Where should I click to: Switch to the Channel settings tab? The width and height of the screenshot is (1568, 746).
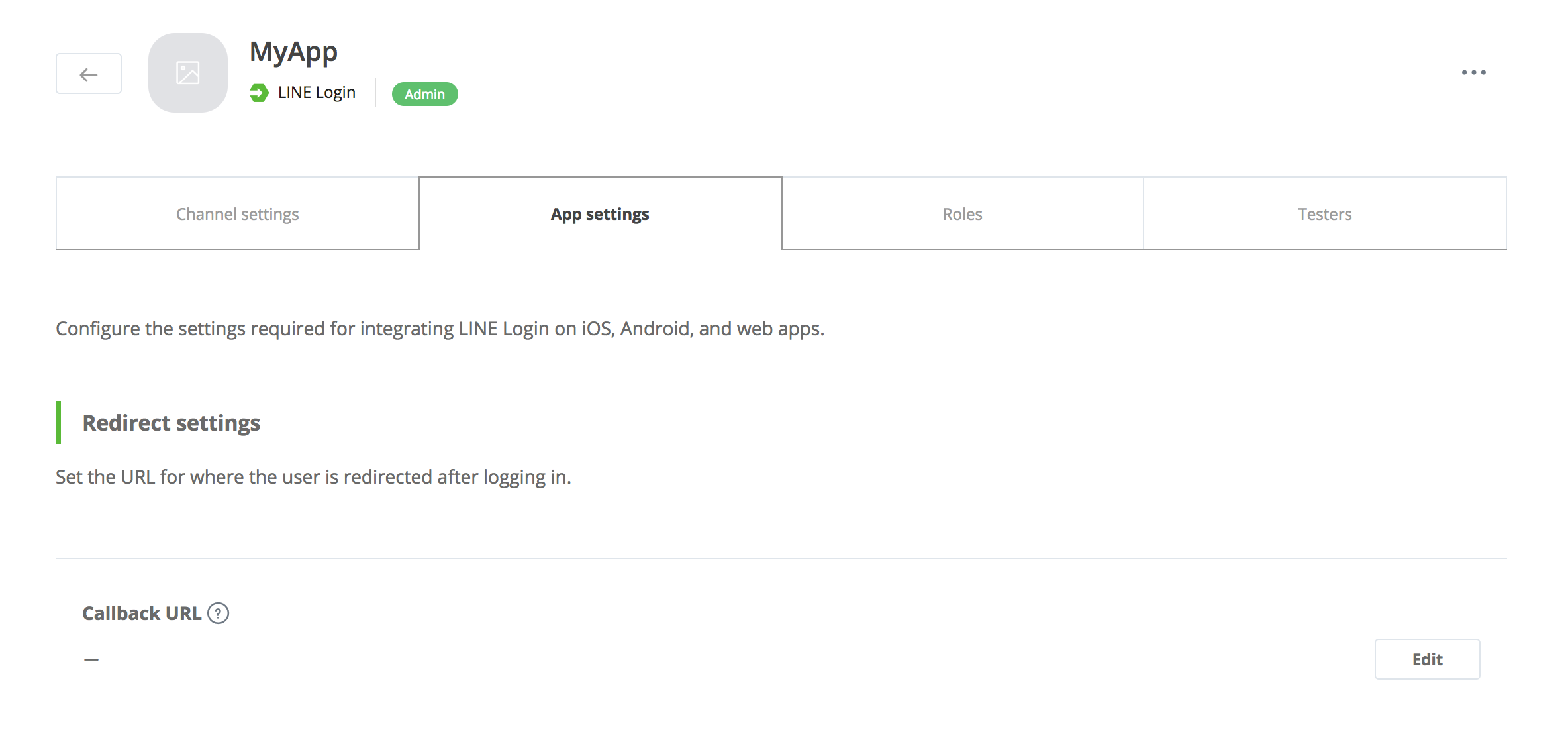(x=238, y=213)
